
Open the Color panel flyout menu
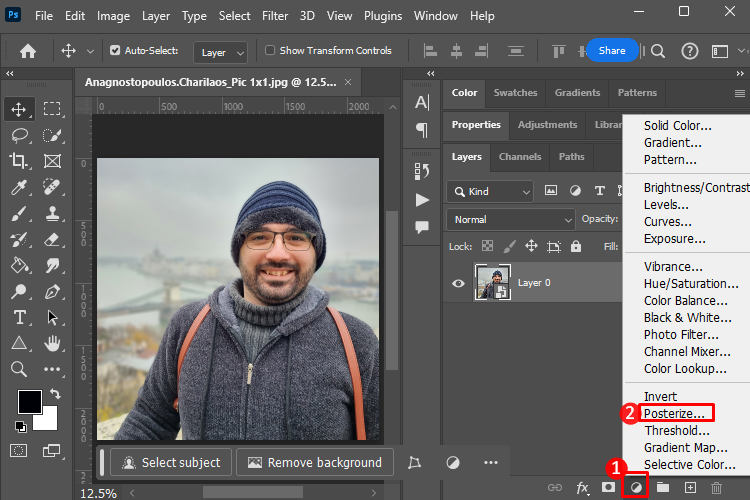[x=739, y=93]
